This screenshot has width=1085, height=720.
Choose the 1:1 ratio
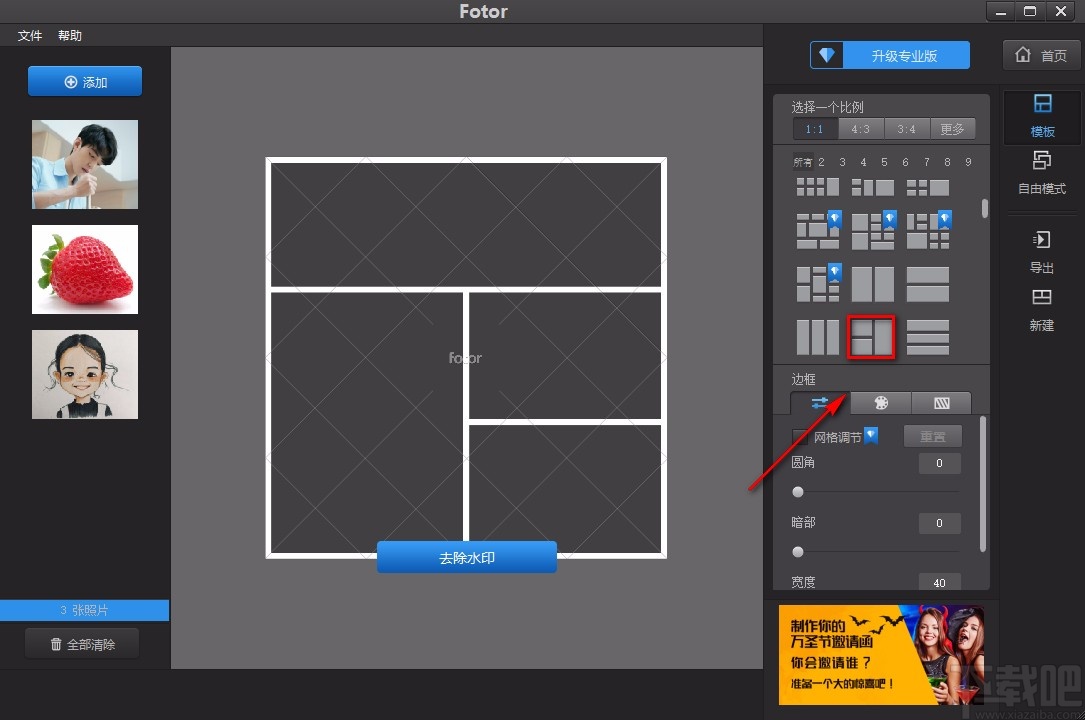(x=815, y=129)
